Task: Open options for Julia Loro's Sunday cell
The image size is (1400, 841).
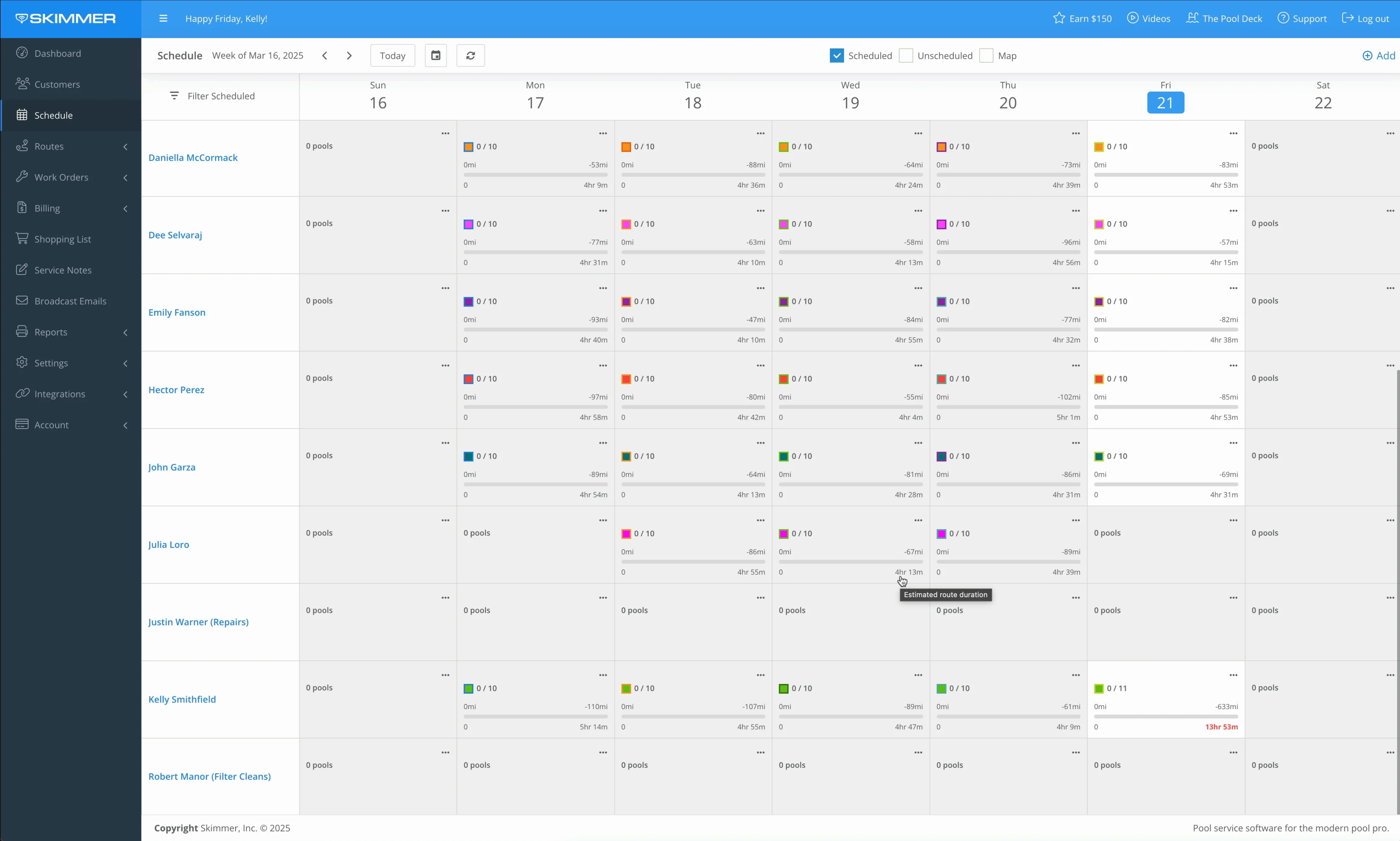Action: coord(445,520)
